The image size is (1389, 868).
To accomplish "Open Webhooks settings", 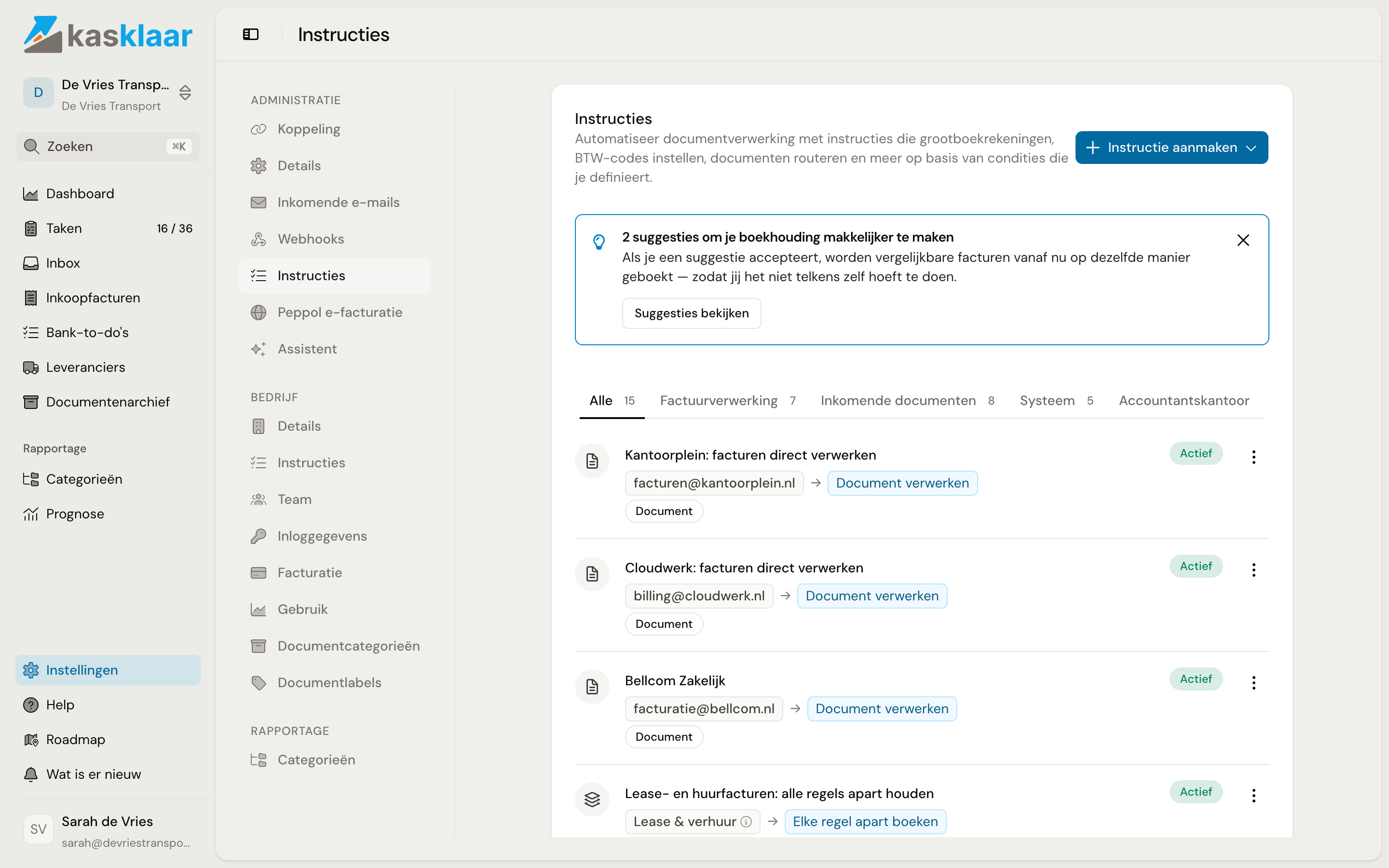I will 335,239.
